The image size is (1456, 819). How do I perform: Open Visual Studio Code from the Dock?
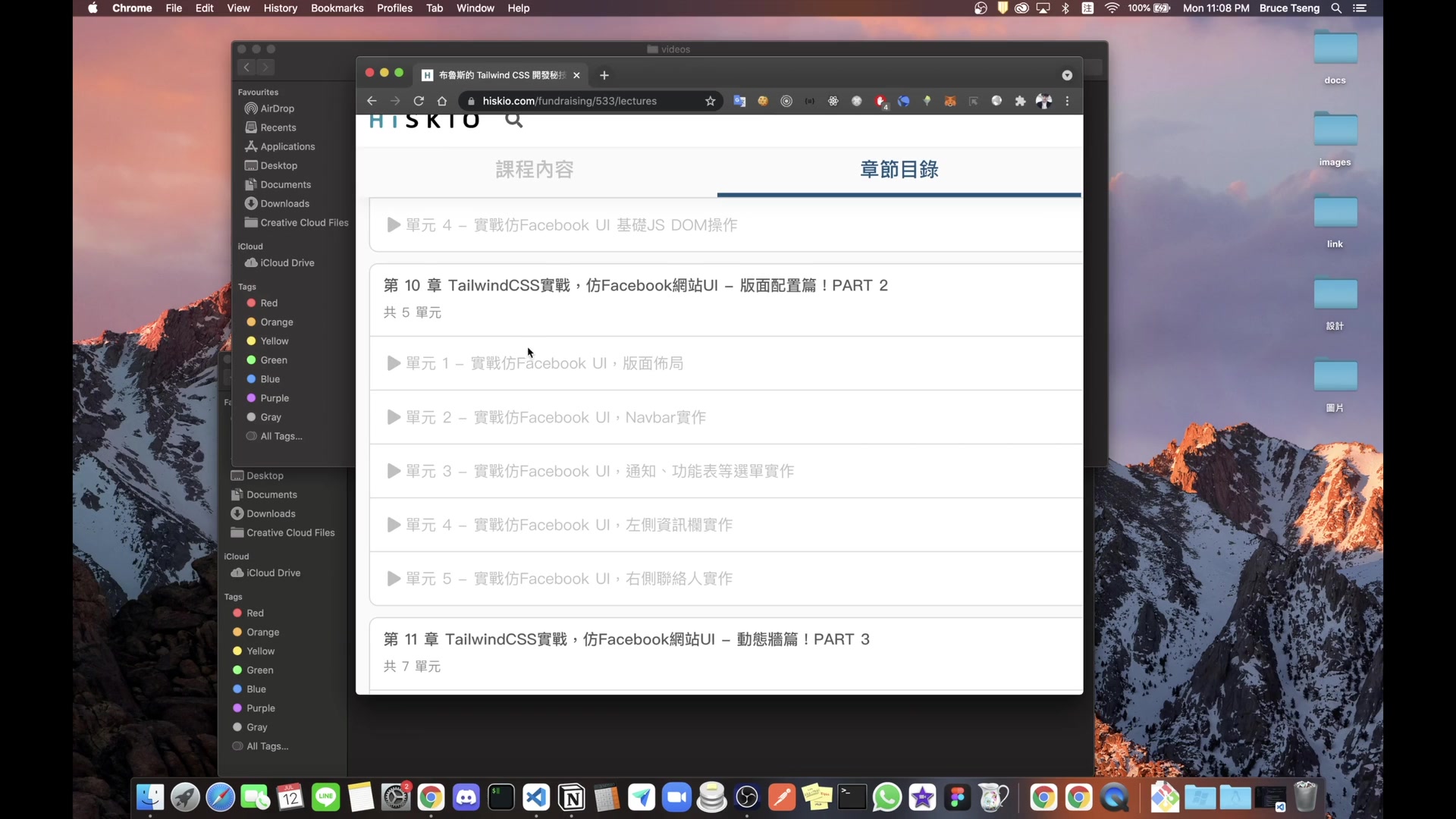pyautogui.click(x=536, y=798)
